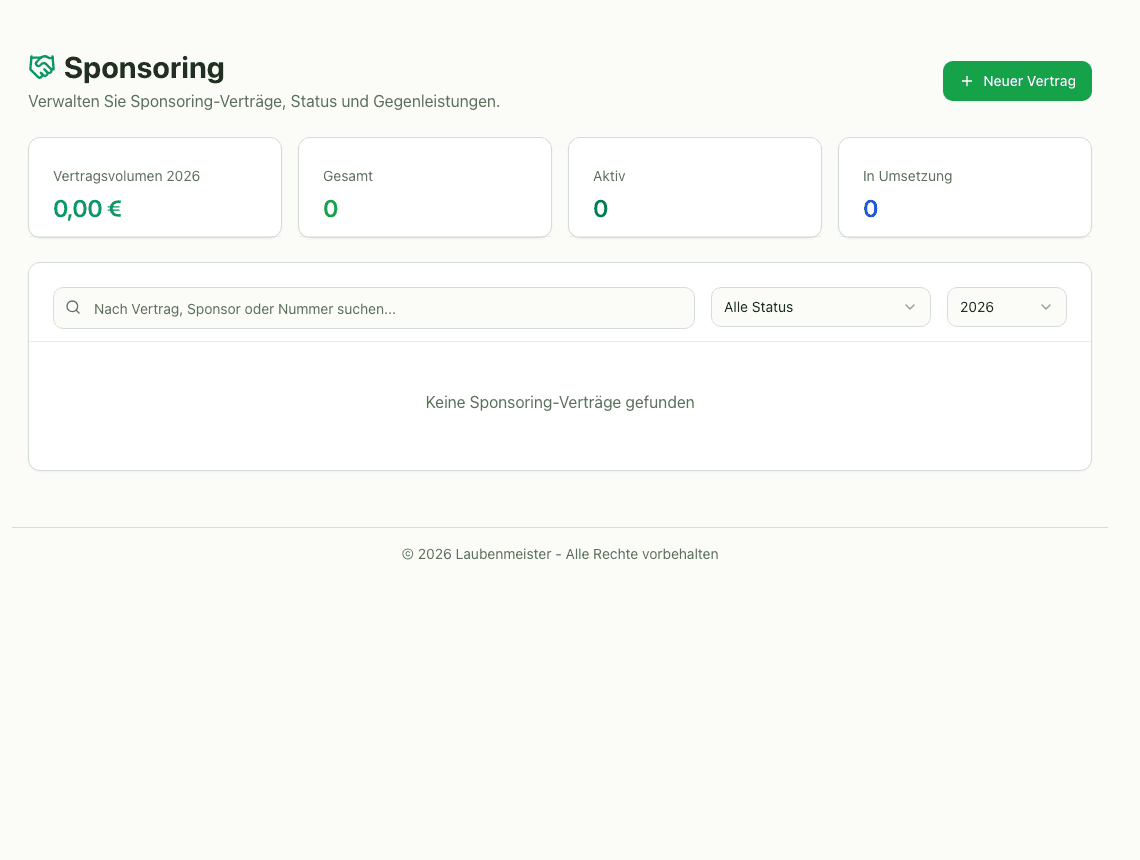Click the Sponsoring page heading

coord(144,68)
